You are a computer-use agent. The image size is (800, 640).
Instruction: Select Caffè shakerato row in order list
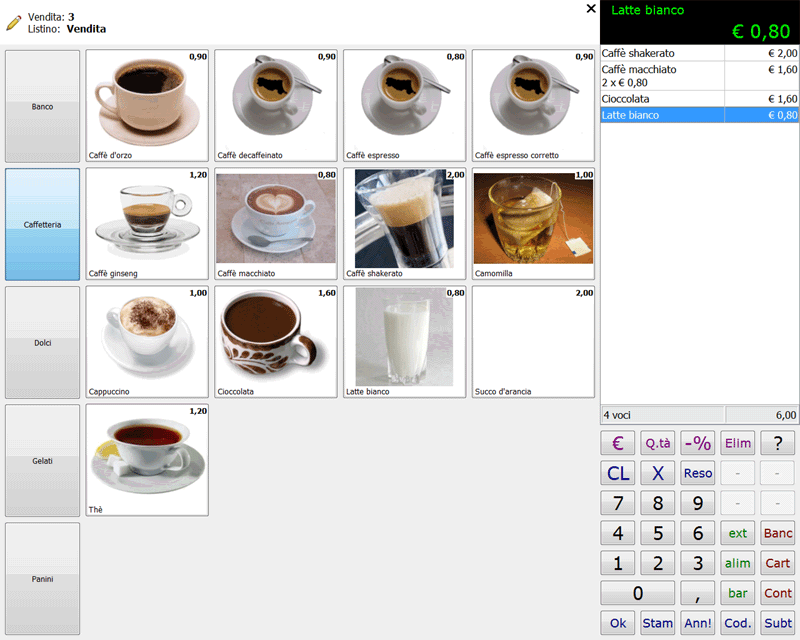tap(699, 53)
